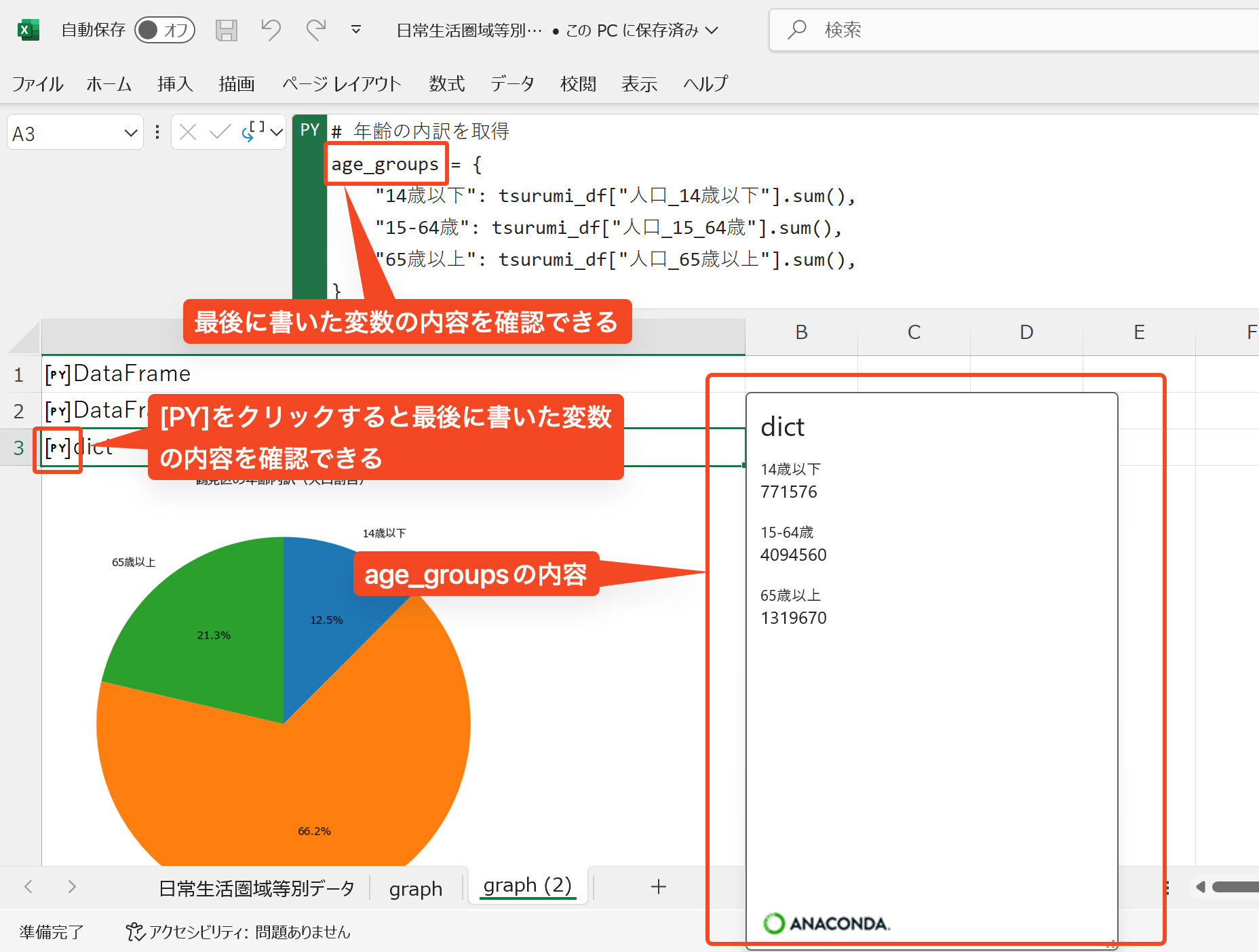1259x952 pixels.
Task: Select the 日常生活圏域等別データ sheet tab
Action: click(x=256, y=888)
